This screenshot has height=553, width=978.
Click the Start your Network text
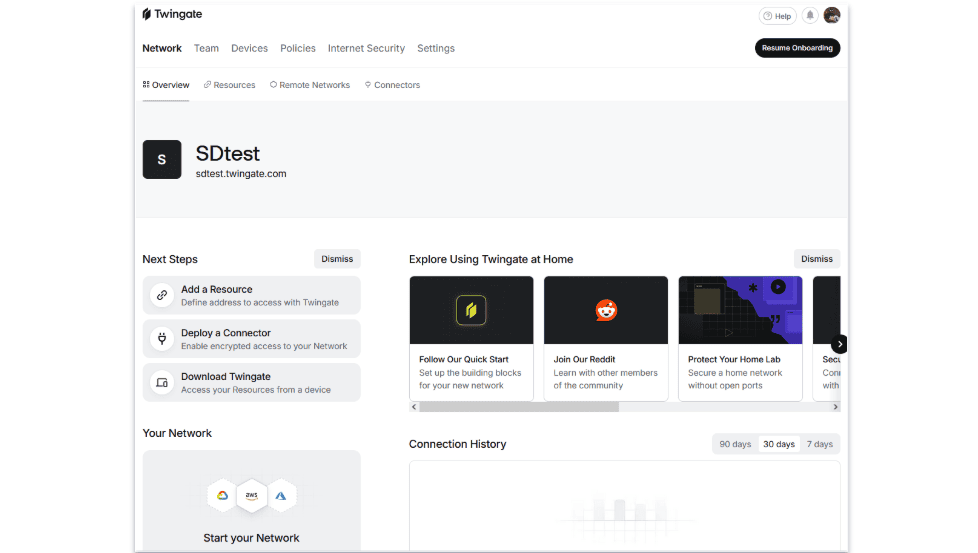coord(251,537)
